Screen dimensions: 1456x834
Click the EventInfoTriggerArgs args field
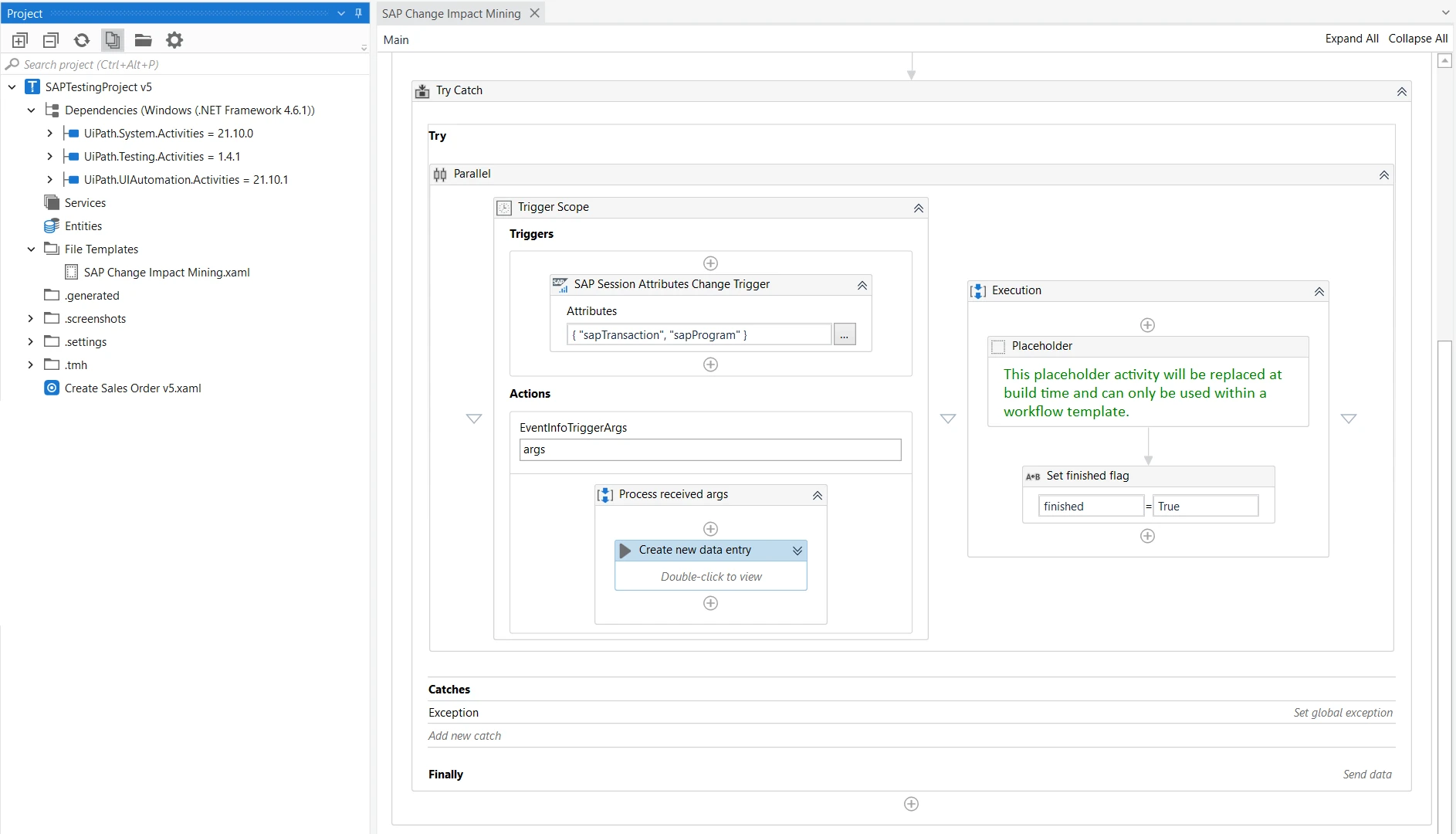[x=710, y=449]
